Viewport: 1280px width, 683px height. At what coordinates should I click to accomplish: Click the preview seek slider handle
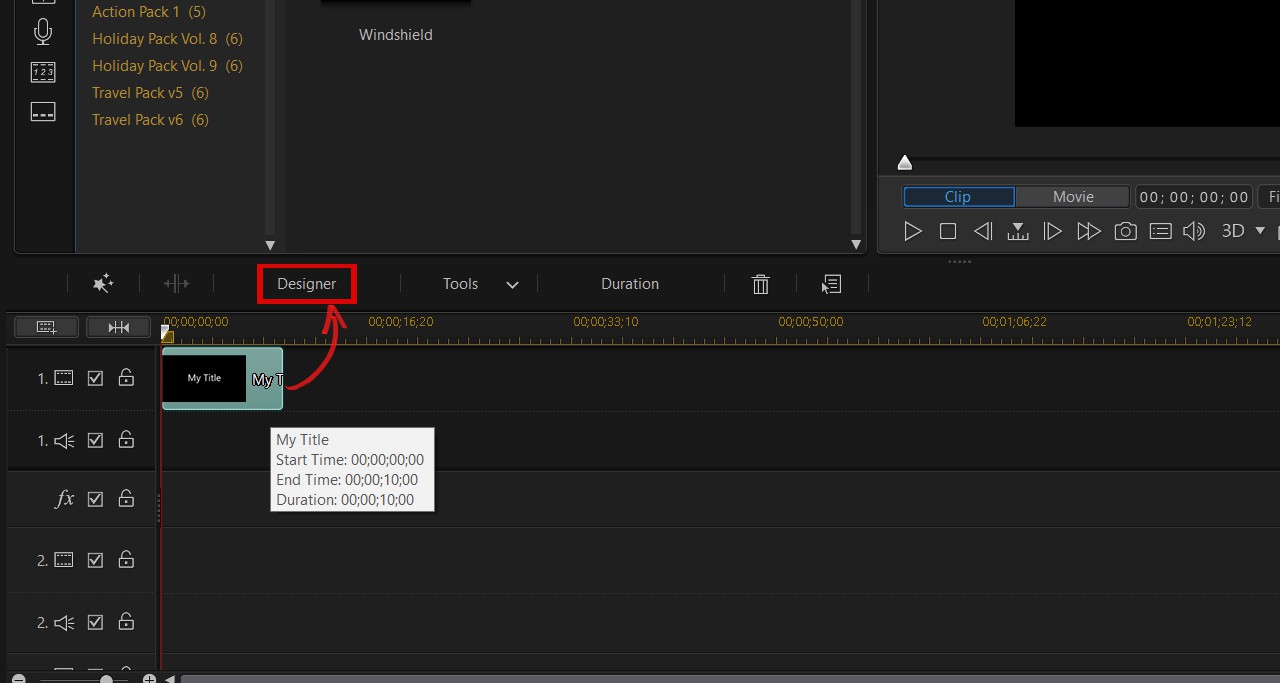[904, 163]
